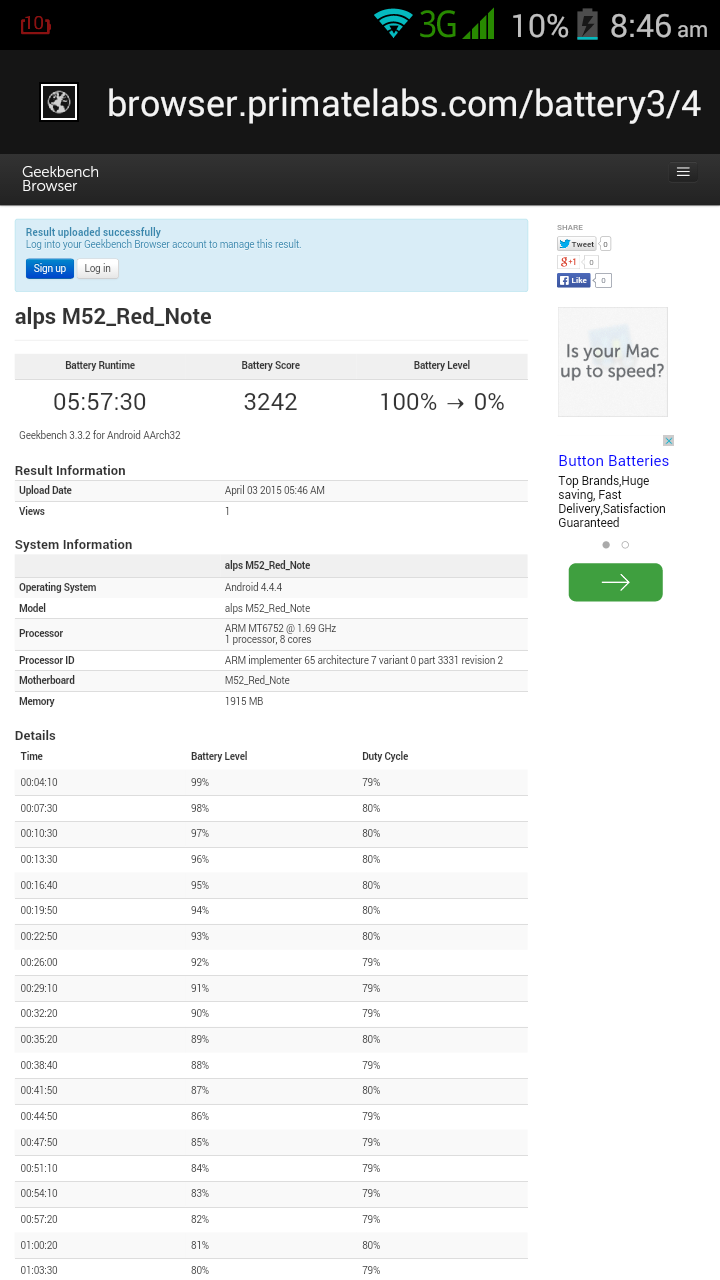This screenshot has width=720, height=1280.
Task: Tap the browser URL address field
Action: [x=403, y=103]
